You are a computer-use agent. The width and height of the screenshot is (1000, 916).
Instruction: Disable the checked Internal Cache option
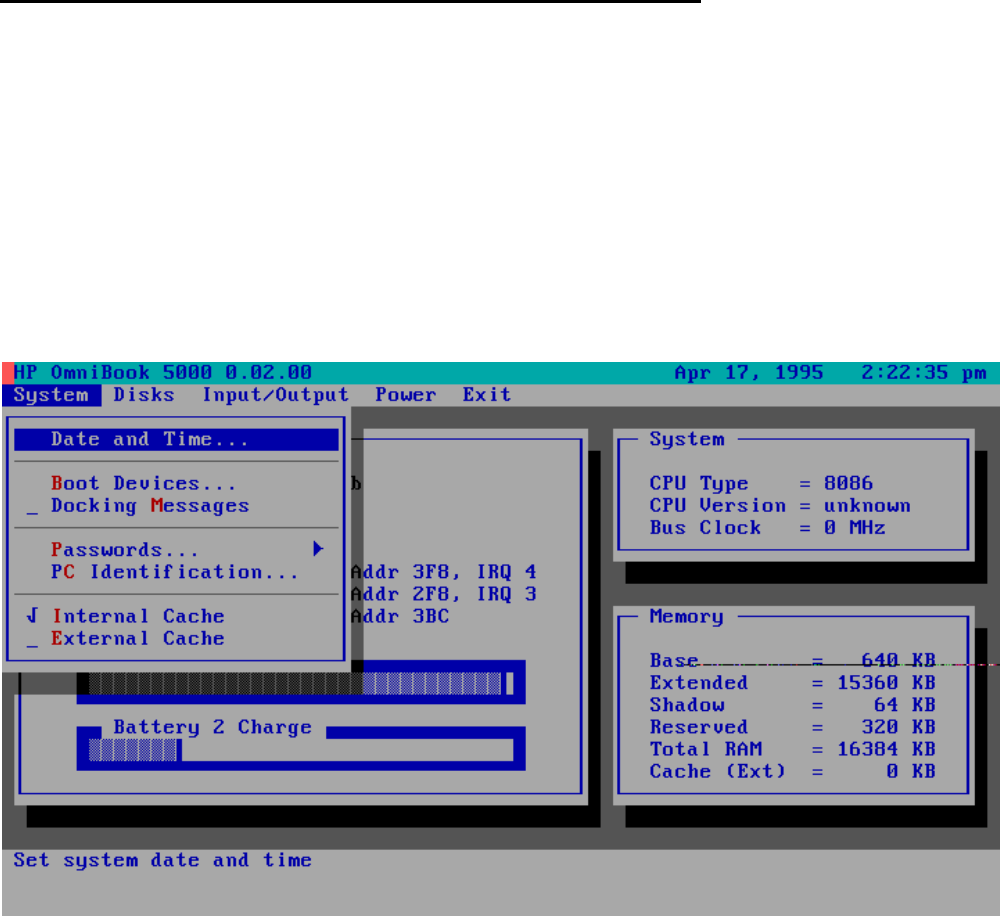click(176, 616)
